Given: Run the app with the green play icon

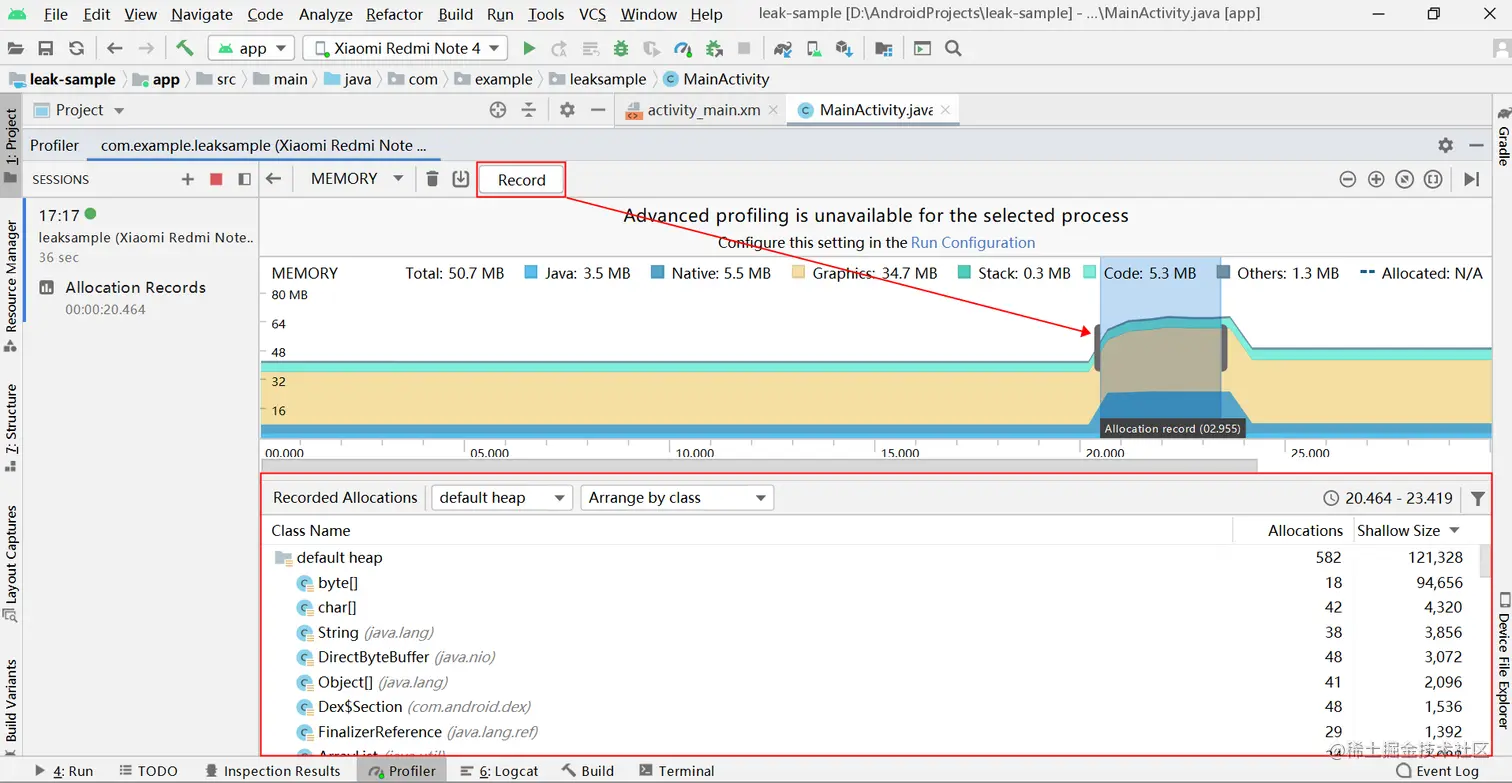Looking at the screenshot, I should tap(529, 48).
